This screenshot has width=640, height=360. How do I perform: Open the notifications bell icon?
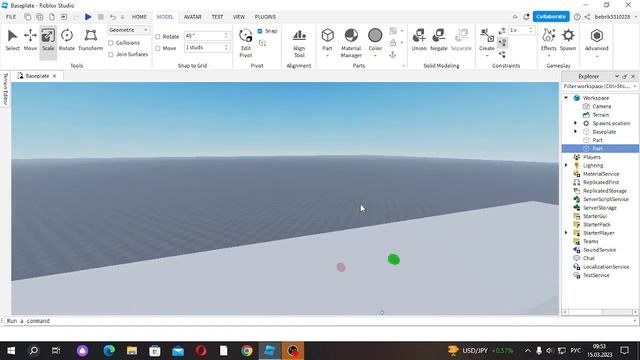[x=526, y=17]
